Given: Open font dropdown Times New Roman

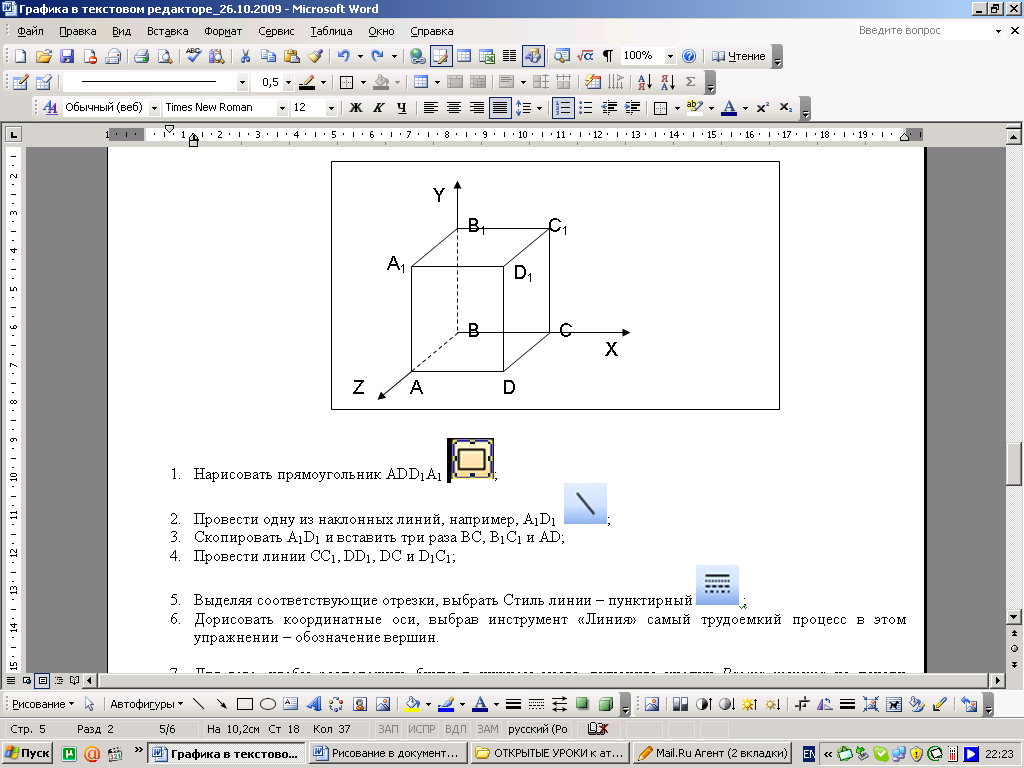Looking at the screenshot, I should [x=282, y=108].
